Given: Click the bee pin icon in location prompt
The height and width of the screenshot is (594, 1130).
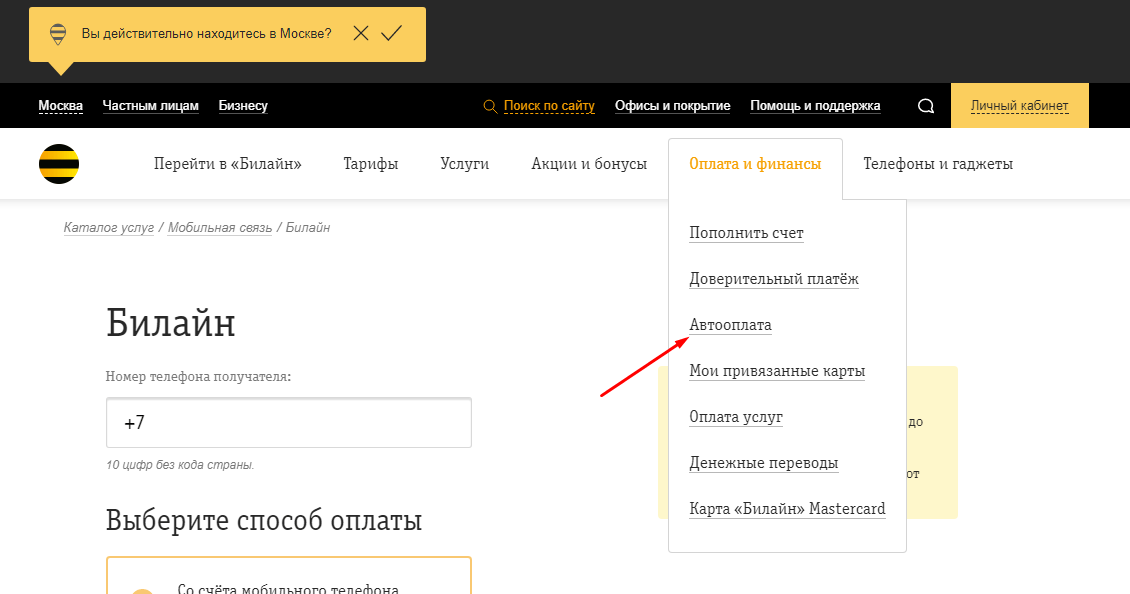Looking at the screenshot, I should pos(58,34).
